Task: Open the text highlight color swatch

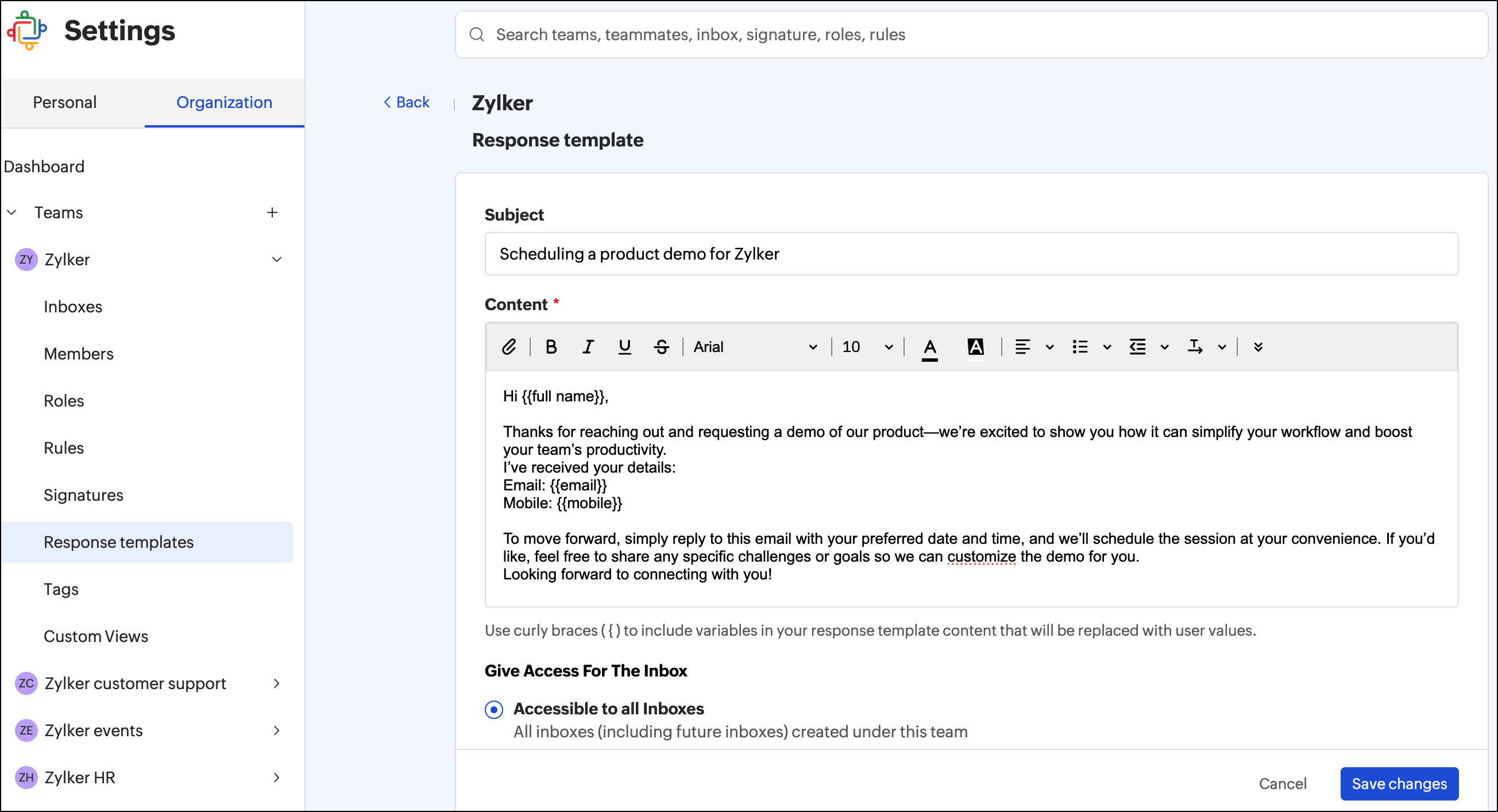Action: [975, 347]
